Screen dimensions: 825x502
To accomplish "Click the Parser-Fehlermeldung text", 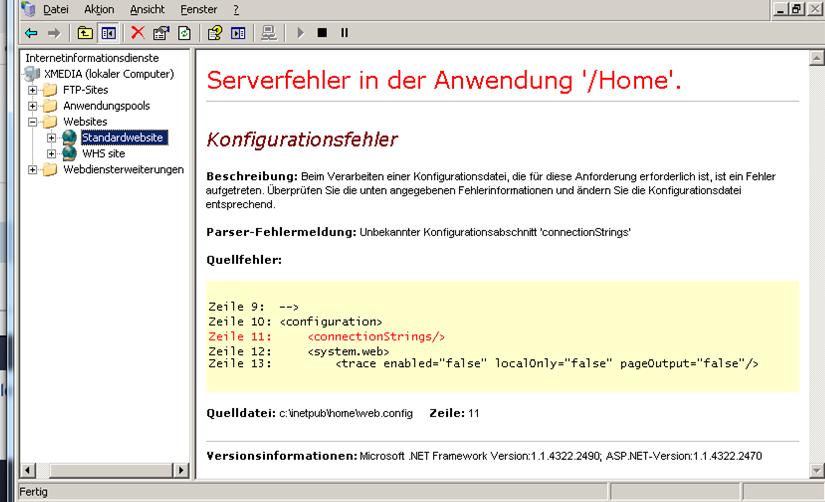I will 418,232.
